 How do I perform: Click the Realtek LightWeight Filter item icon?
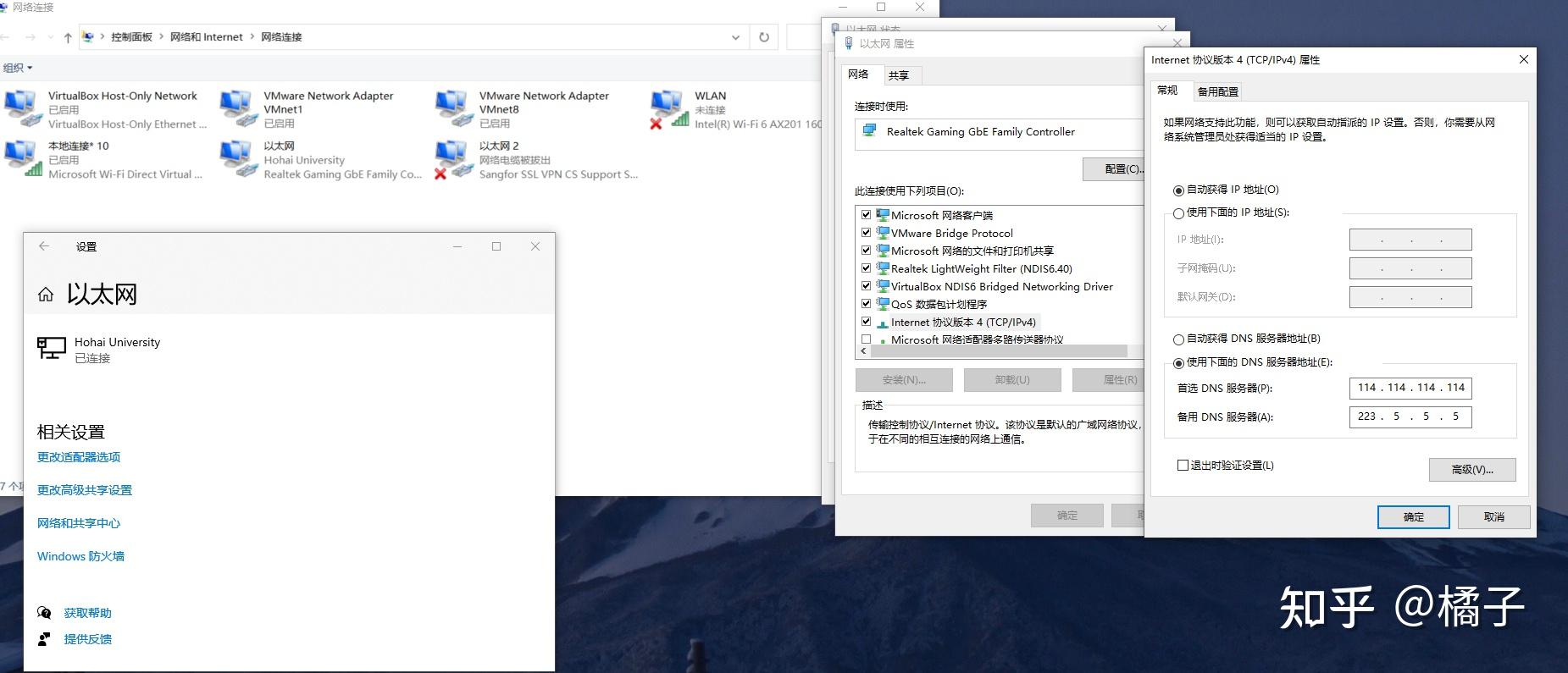[883, 268]
